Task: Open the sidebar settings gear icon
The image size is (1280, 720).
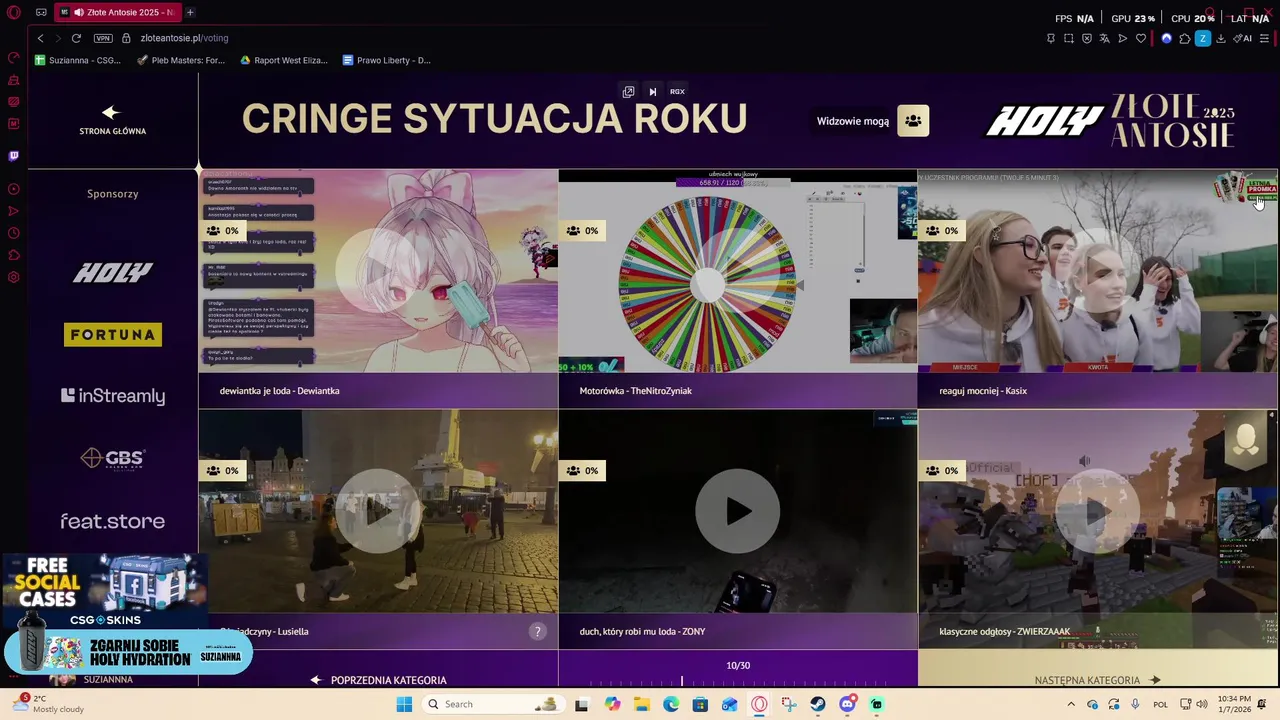Action: point(14,277)
